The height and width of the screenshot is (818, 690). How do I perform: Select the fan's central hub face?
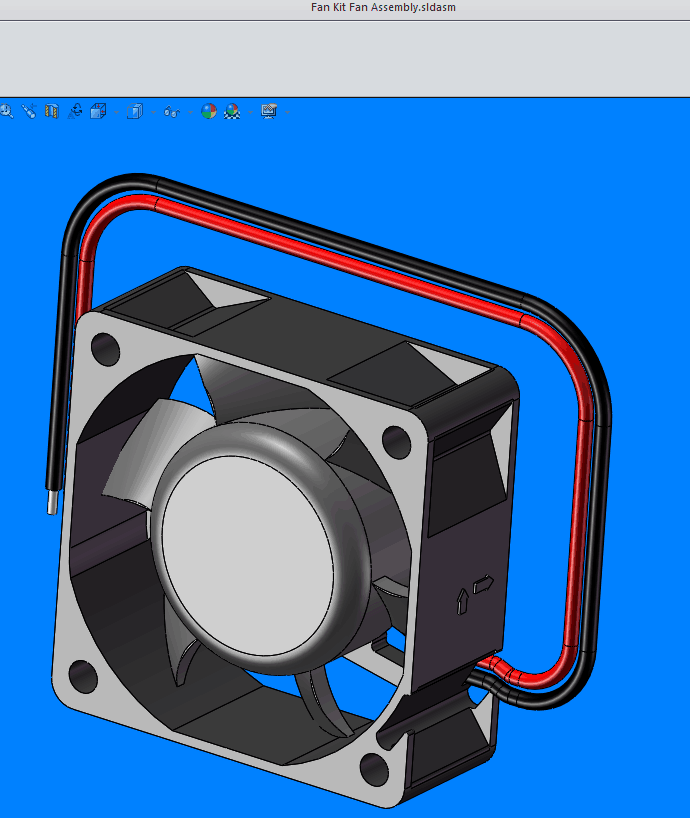pos(248,556)
